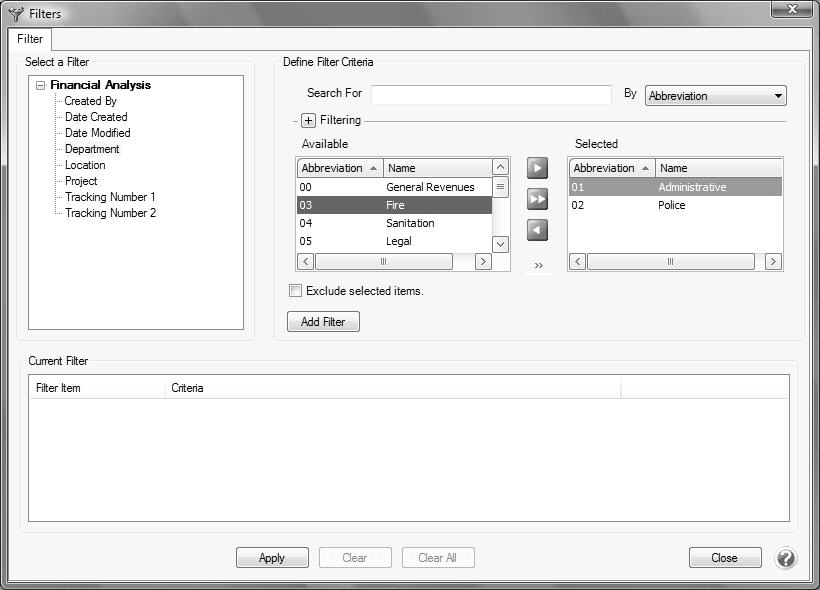This screenshot has width=820, height=590.
Task: Click the Filters funnel icon in title bar
Action: point(15,14)
